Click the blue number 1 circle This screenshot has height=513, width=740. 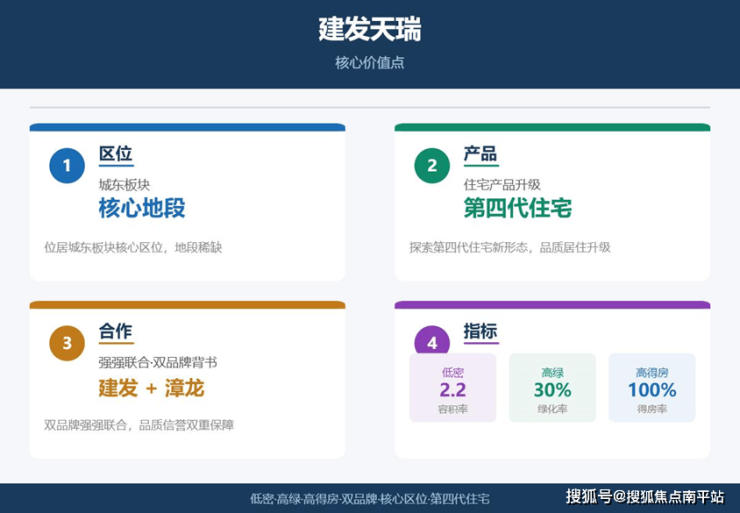coord(67,165)
